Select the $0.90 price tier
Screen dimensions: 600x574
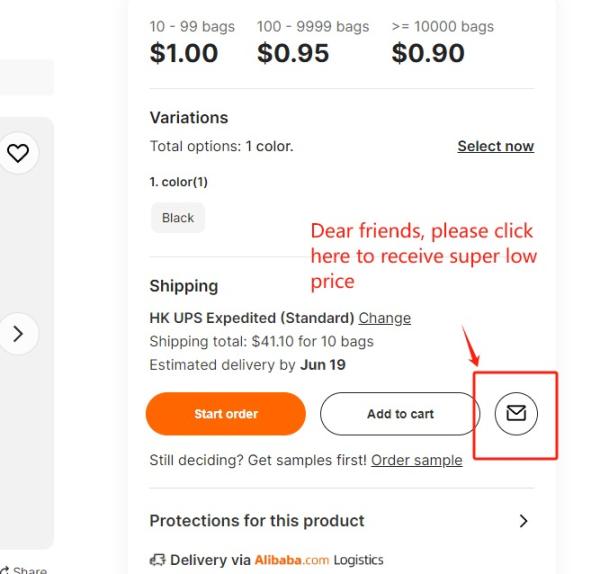coord(428,53)
